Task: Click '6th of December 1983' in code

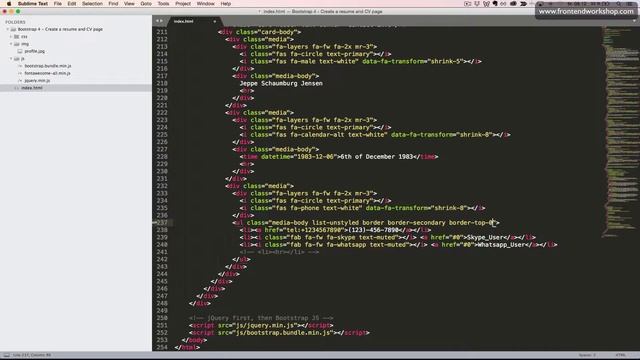Action: click(376, 157)
